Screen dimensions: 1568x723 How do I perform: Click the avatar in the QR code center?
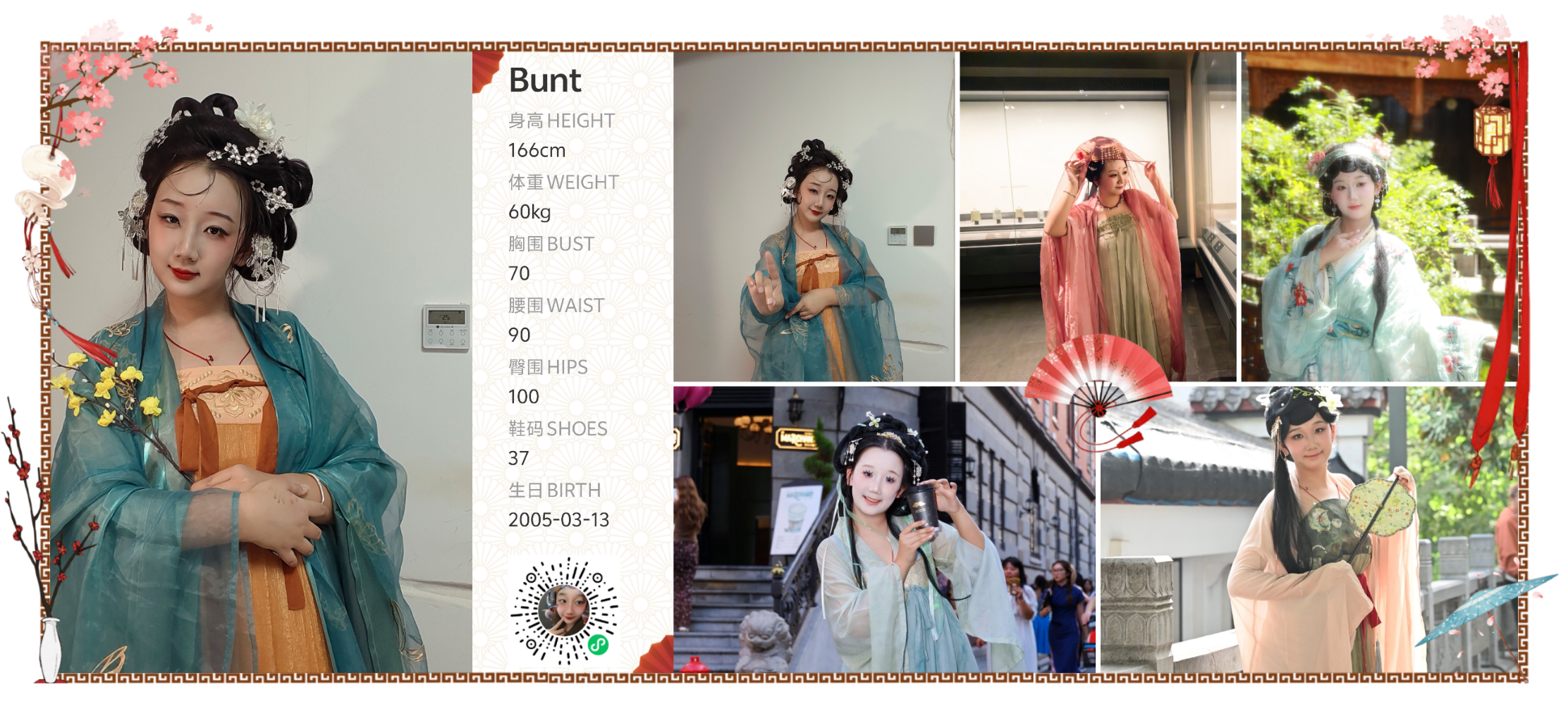563,610
